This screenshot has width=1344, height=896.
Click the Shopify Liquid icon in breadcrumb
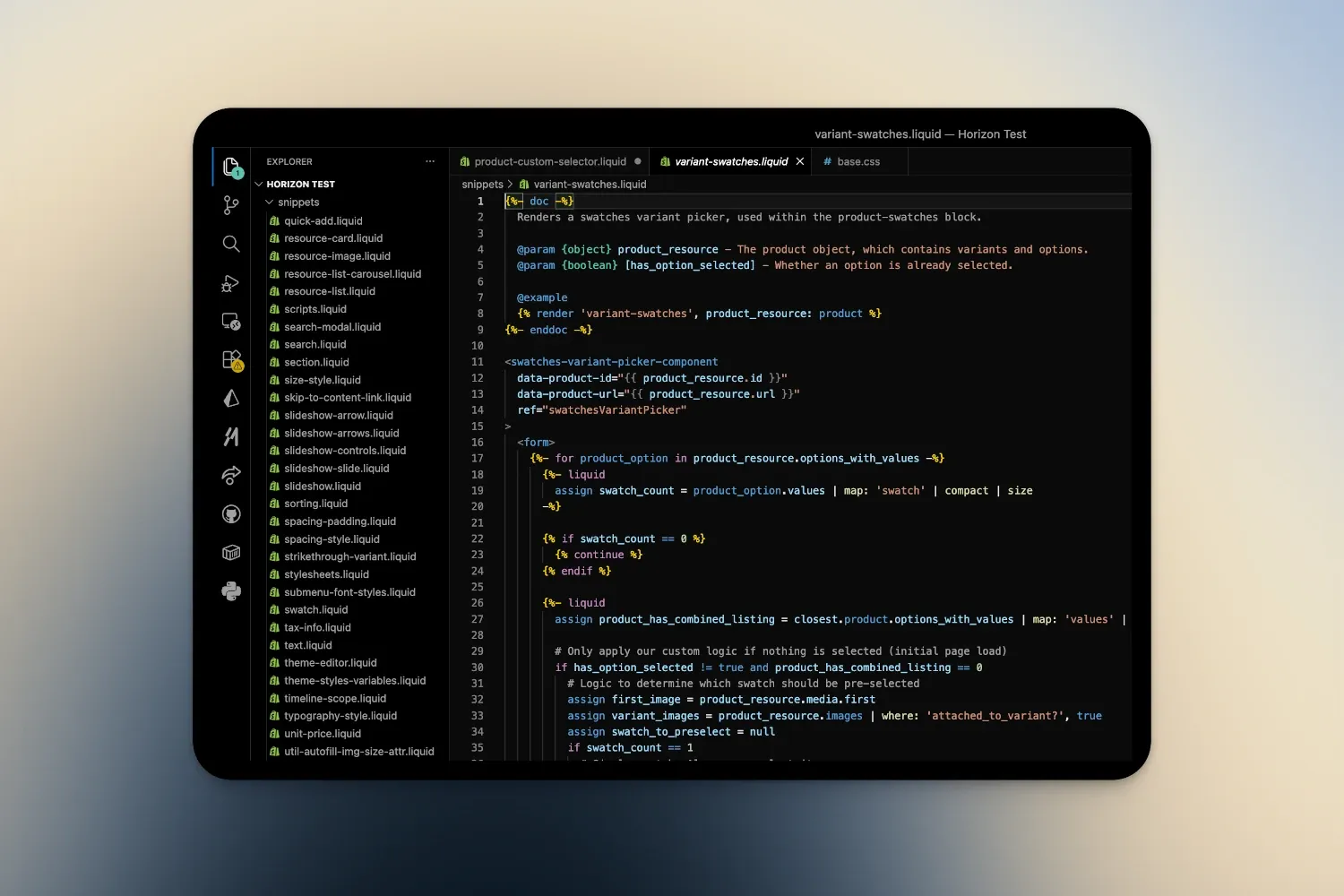[x=523, y=184]
